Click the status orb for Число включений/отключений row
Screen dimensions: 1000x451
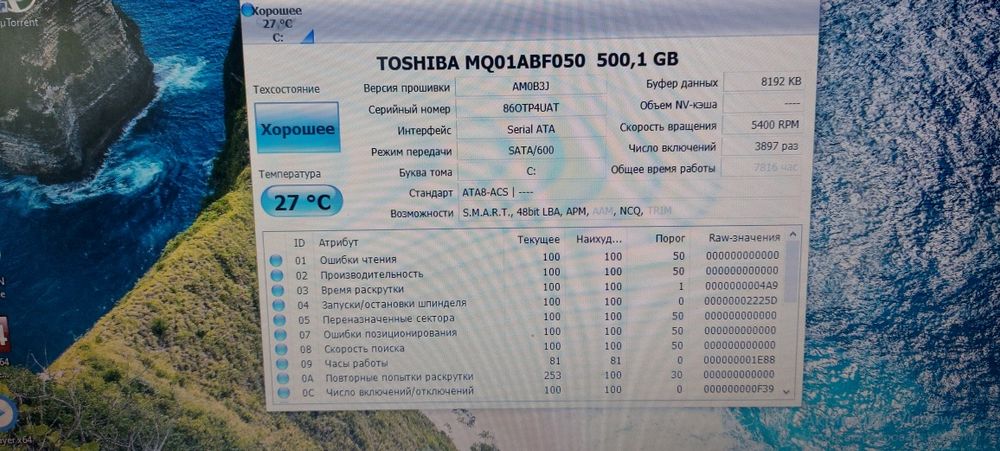coord(283,393)
